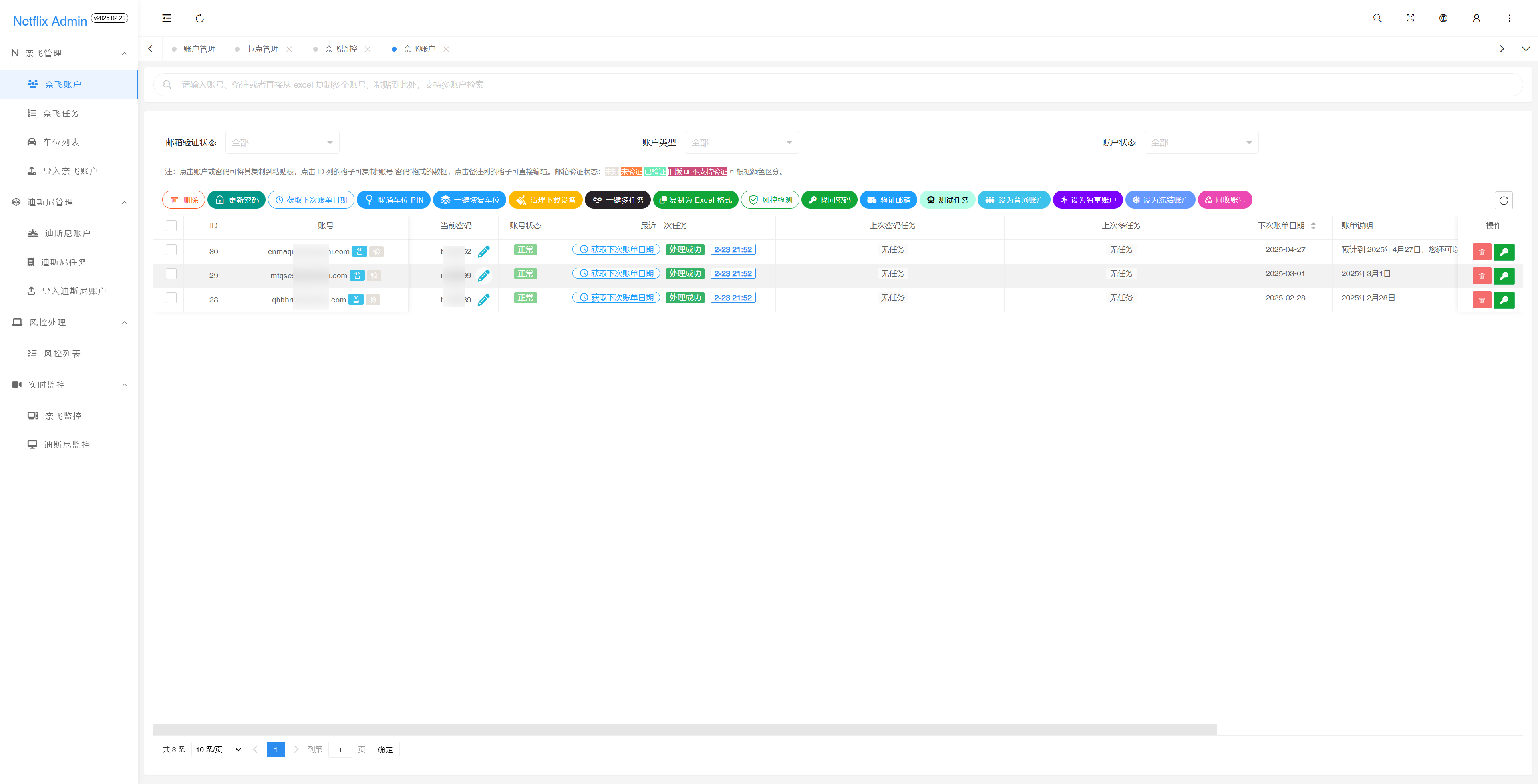The width and height of the screenshot is (1538, 784).
Task: Open the vertical three-dot more menu
Action: click(1509, 18)
